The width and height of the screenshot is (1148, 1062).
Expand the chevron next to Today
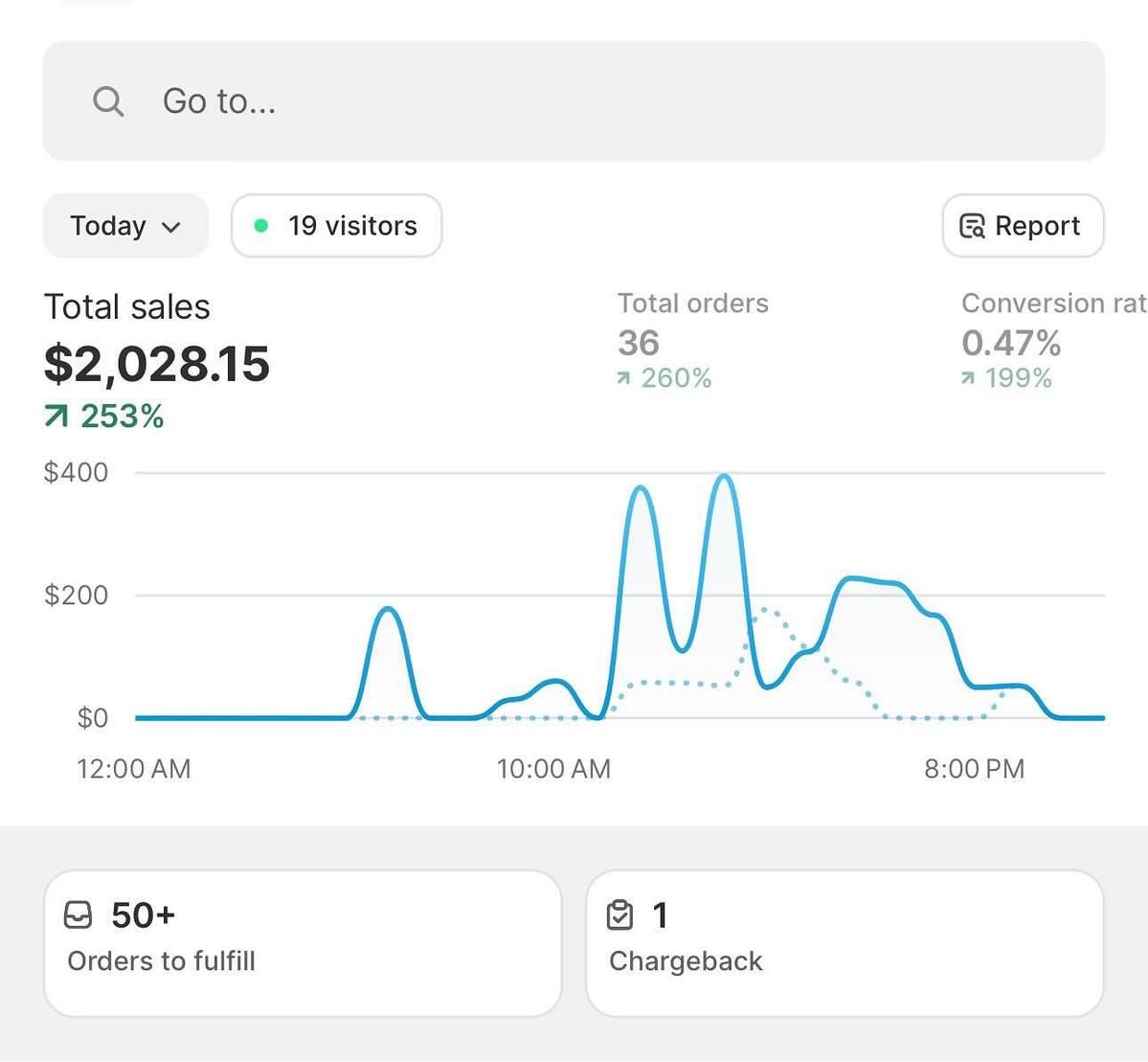[x=170, y=228]
